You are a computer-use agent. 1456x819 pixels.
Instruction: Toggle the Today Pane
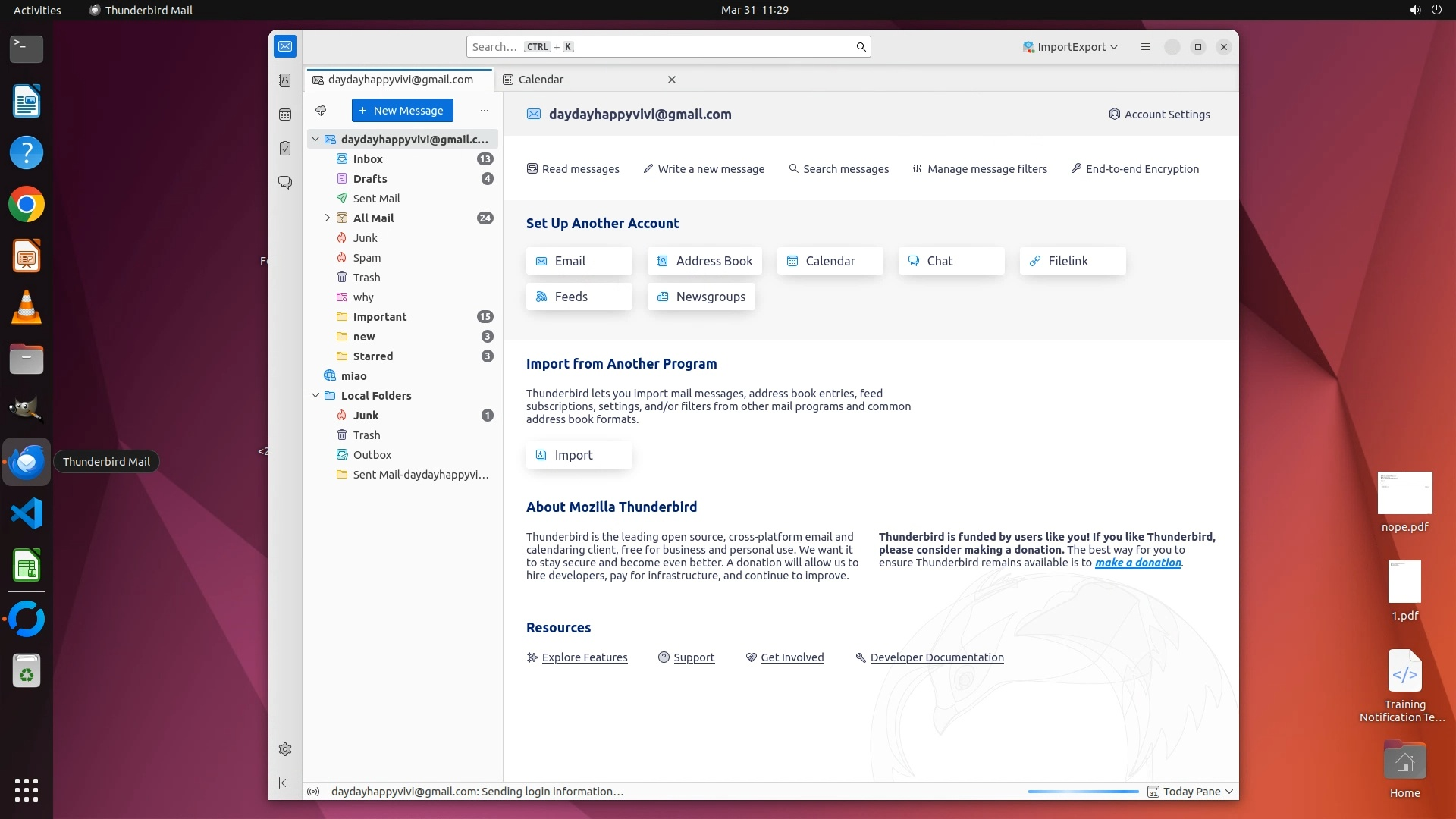[1191, 792]
